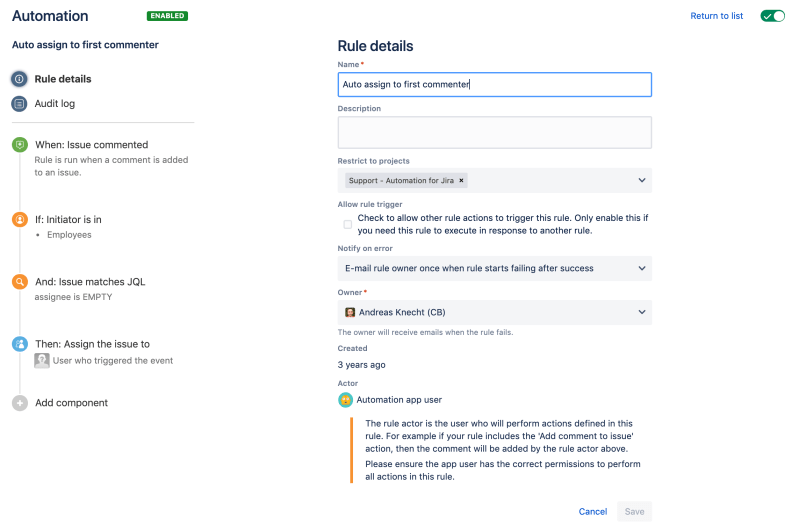Remove the Support - Automation for Jira project tag
Viewport: 799px width, 530px height.
(461, 180)
